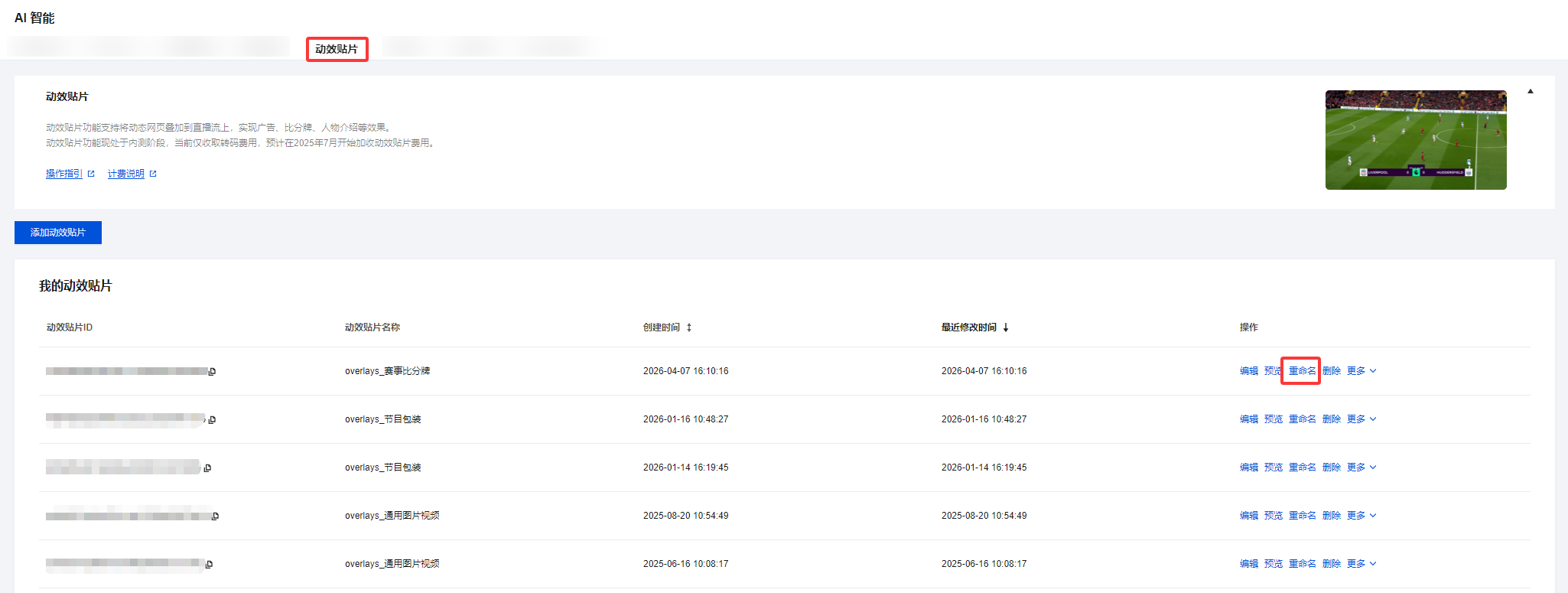
Task: Click 最近修改时间 cell 2025-06-16 10:08:17
Action: (x=984, y=564)
